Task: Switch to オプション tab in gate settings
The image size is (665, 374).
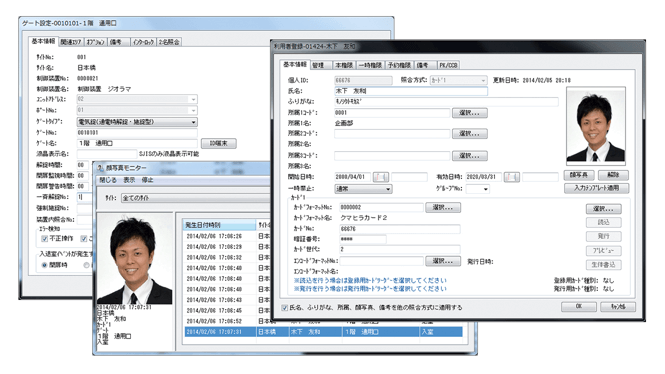Action: click(x=95, y=42)
